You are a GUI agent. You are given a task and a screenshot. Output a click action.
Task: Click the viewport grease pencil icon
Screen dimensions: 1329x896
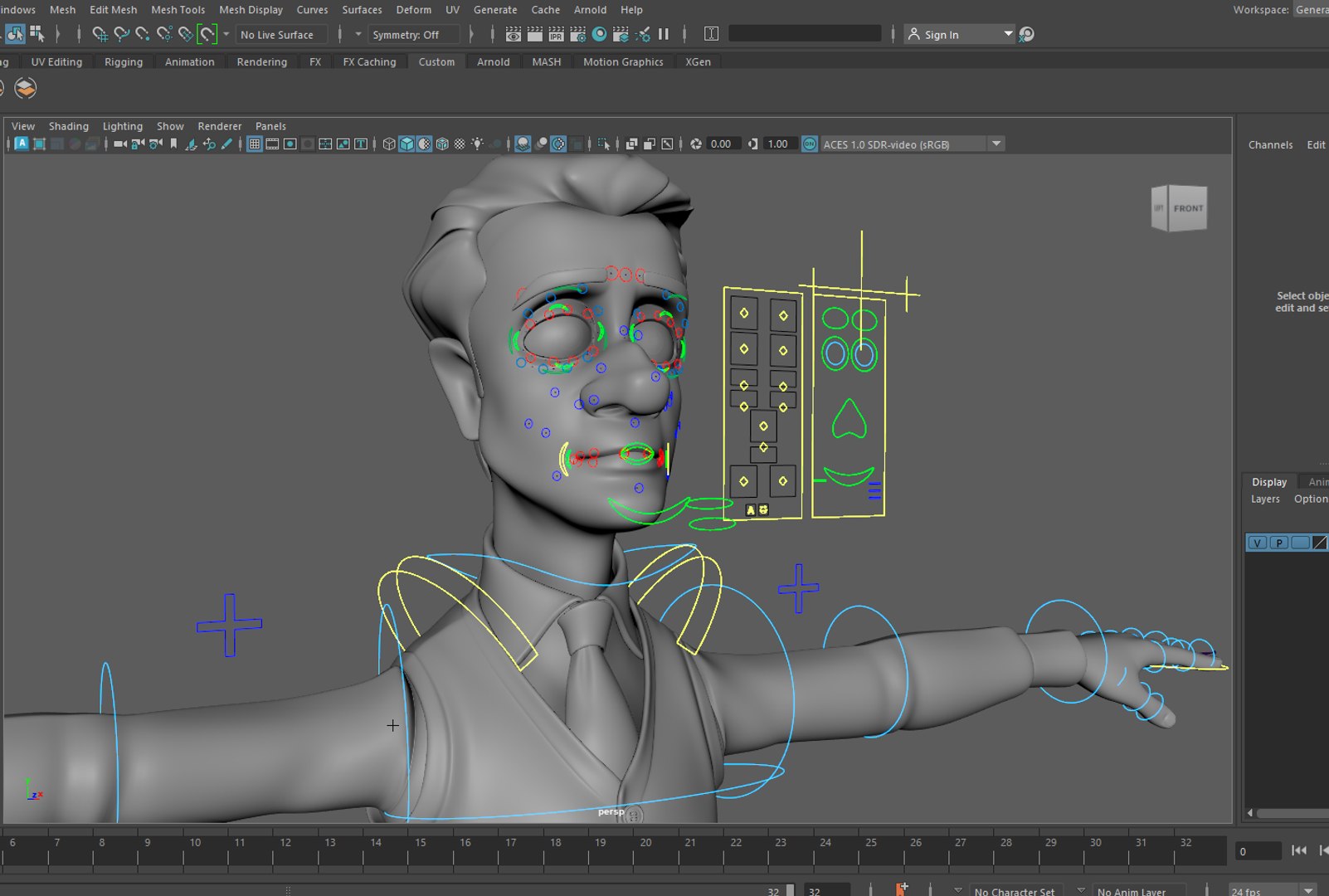pos(226,144)
